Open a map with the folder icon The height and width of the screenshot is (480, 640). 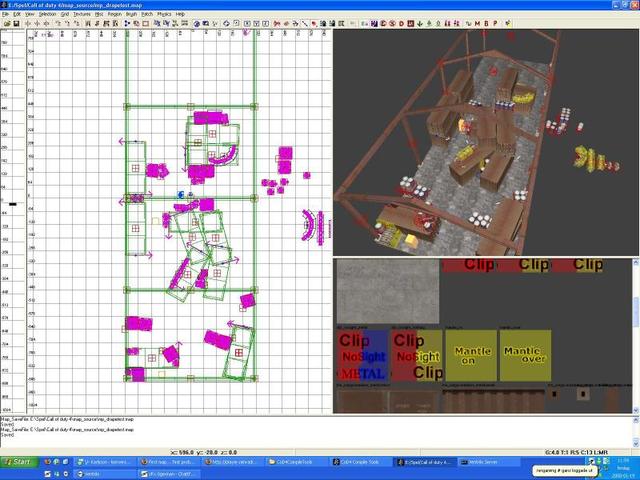click(x=7, y=24)
